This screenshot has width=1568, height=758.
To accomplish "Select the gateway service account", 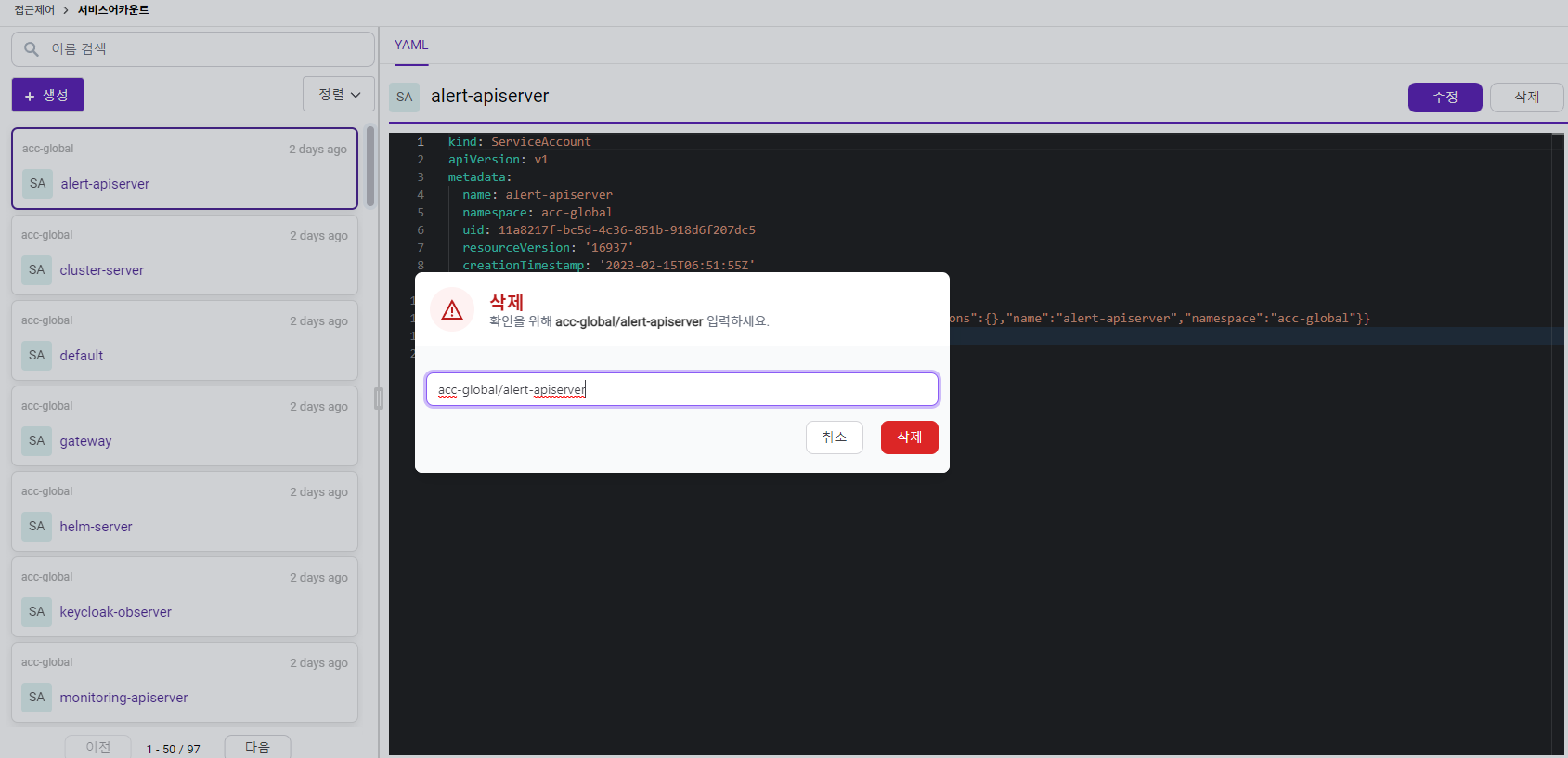I will pyautogui.click(x=185, y=425).
